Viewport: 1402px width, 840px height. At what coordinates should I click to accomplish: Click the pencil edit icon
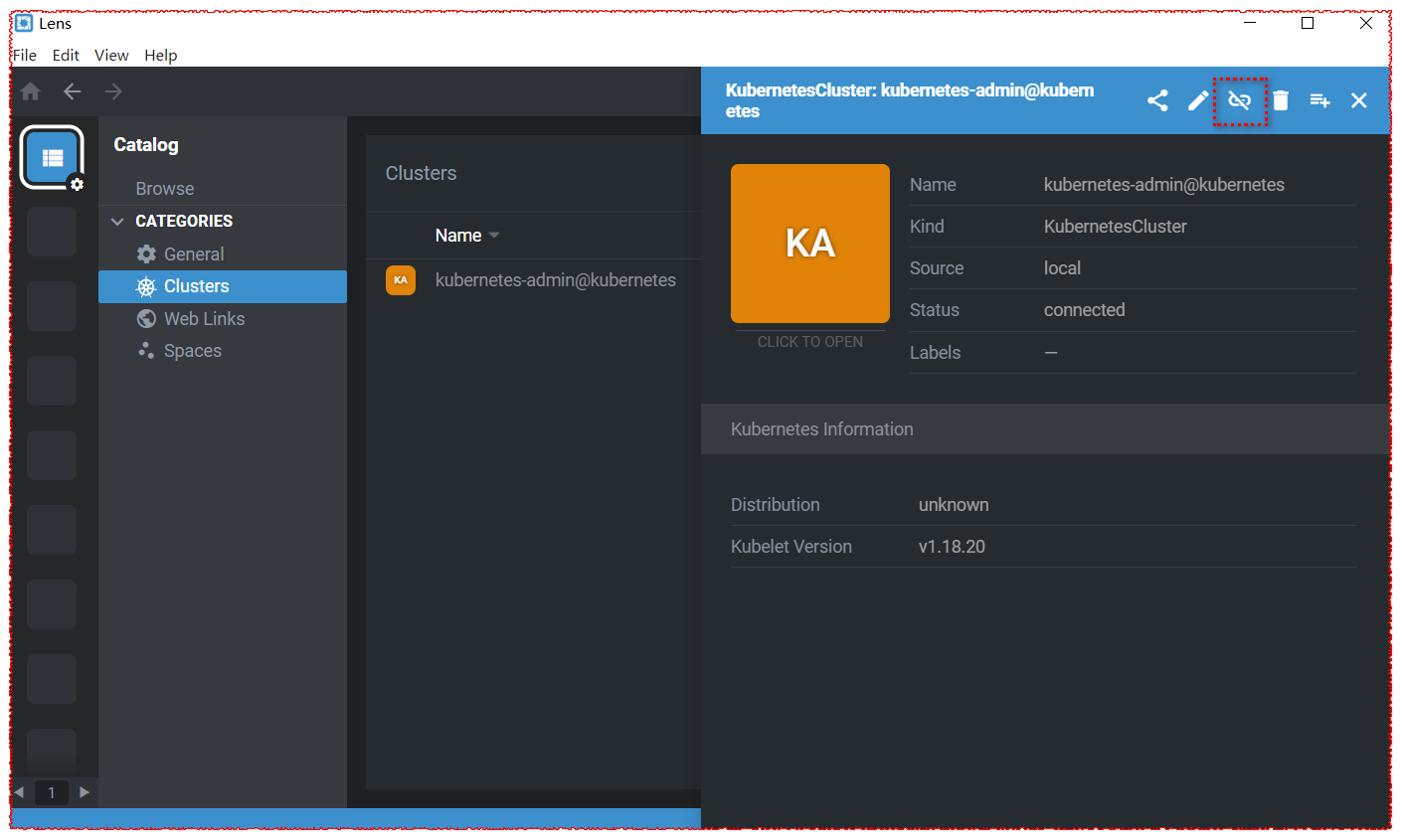1198,100
